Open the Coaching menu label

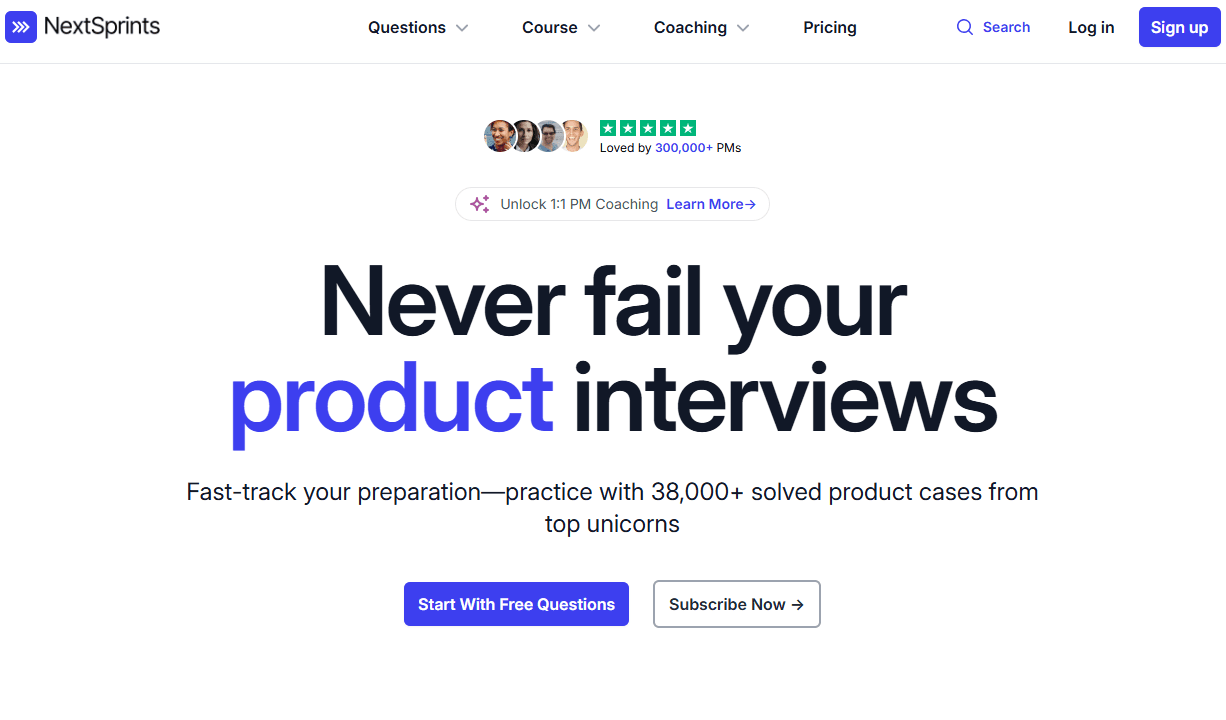(690, 28)
